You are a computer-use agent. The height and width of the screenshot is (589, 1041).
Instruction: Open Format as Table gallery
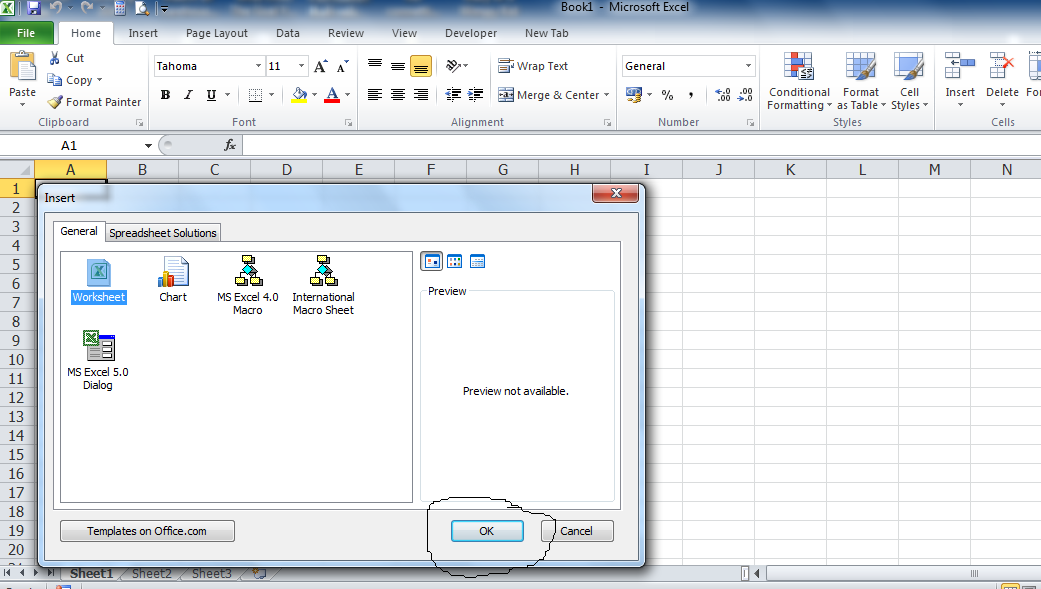point(861,81)
